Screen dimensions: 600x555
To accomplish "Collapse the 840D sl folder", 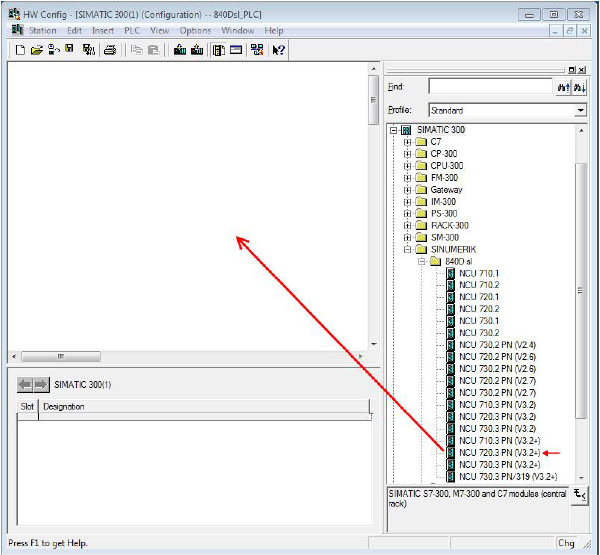I will click(422, 262).
